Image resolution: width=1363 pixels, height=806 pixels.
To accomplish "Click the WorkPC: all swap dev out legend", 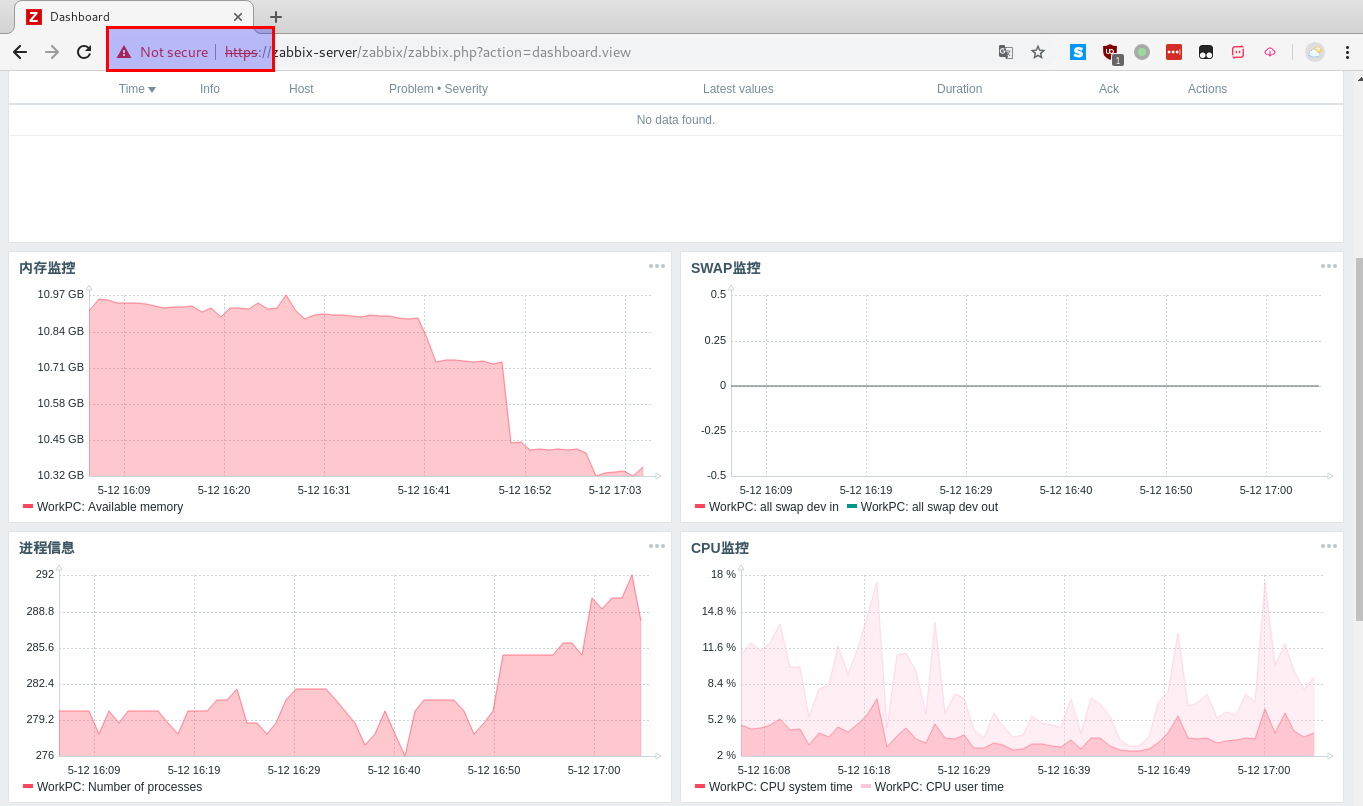I will (929, 507).
